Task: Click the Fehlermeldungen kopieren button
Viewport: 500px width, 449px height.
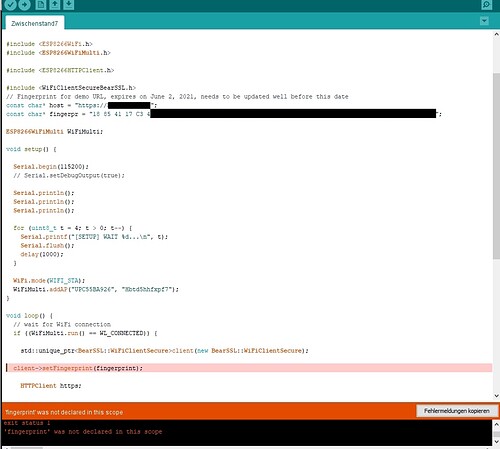Action: point(457,411)
